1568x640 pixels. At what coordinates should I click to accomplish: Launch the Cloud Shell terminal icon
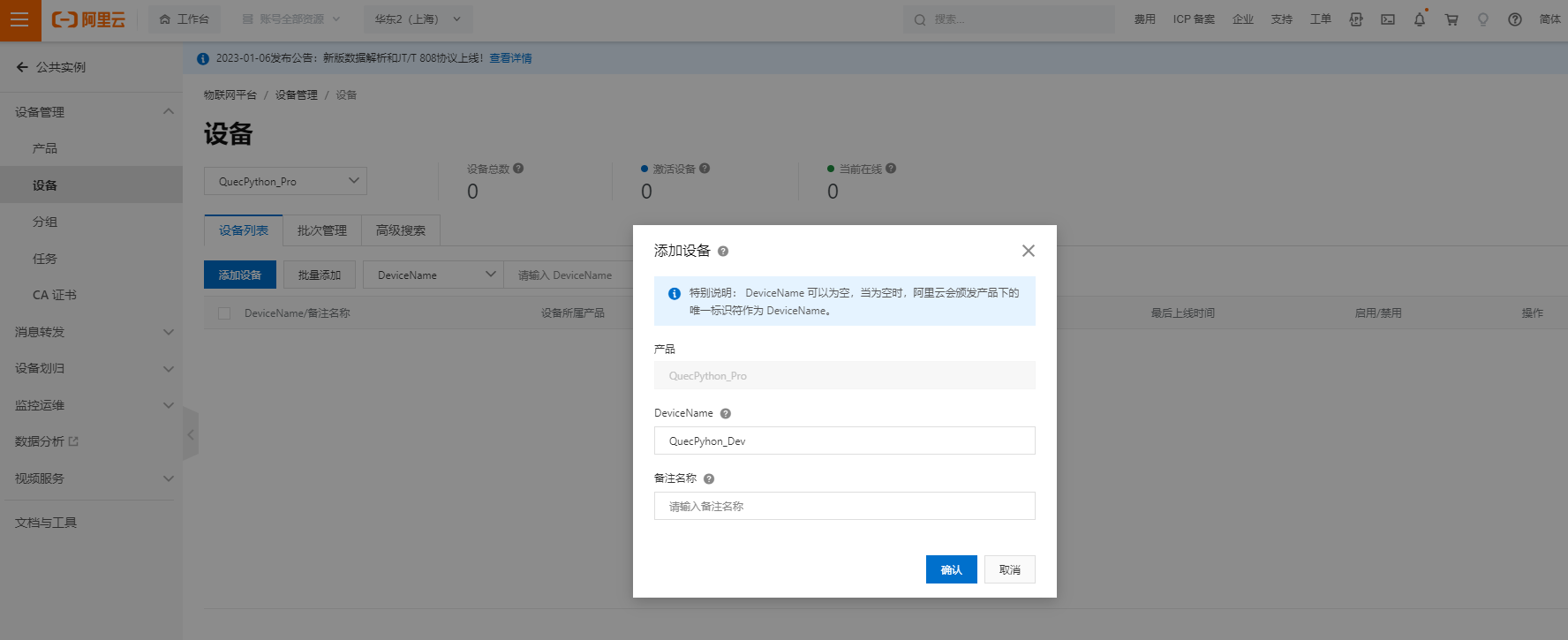[x=1388, y=19]
